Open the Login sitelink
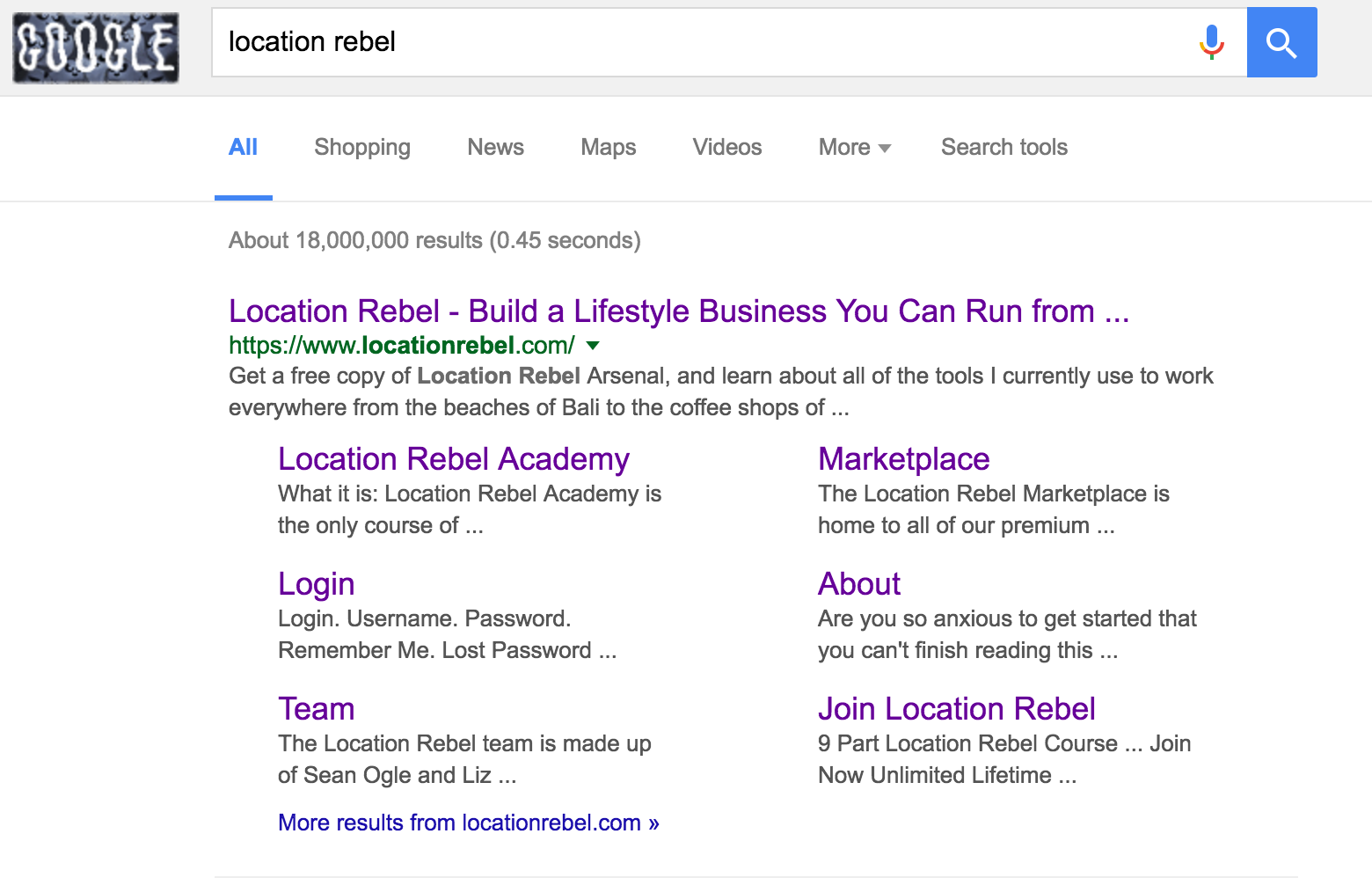 point(317,584)
